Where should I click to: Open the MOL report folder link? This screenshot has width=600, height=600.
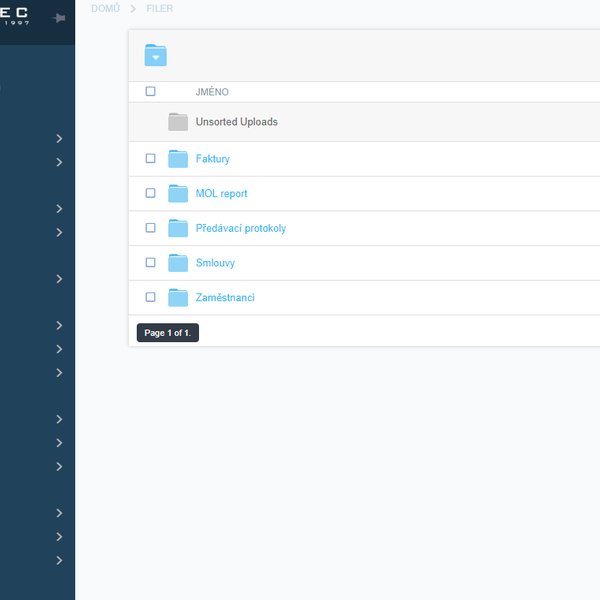pyautogui.click(x=221, y=194)
